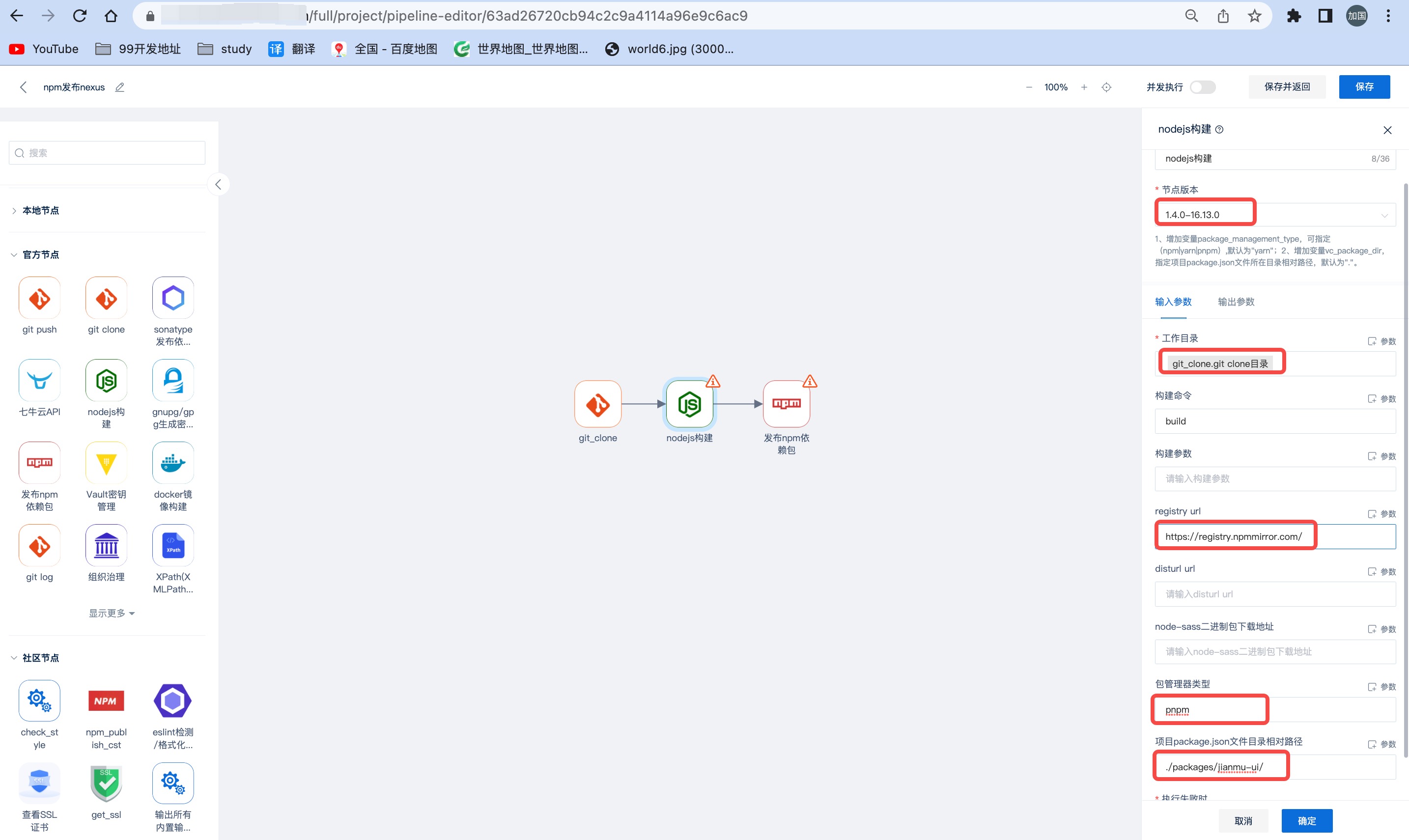The image size is (1409, 840).
Task: Toggle 参数 mode for 工作目录
Action: pyautogui.click(x=1381, y=341)
